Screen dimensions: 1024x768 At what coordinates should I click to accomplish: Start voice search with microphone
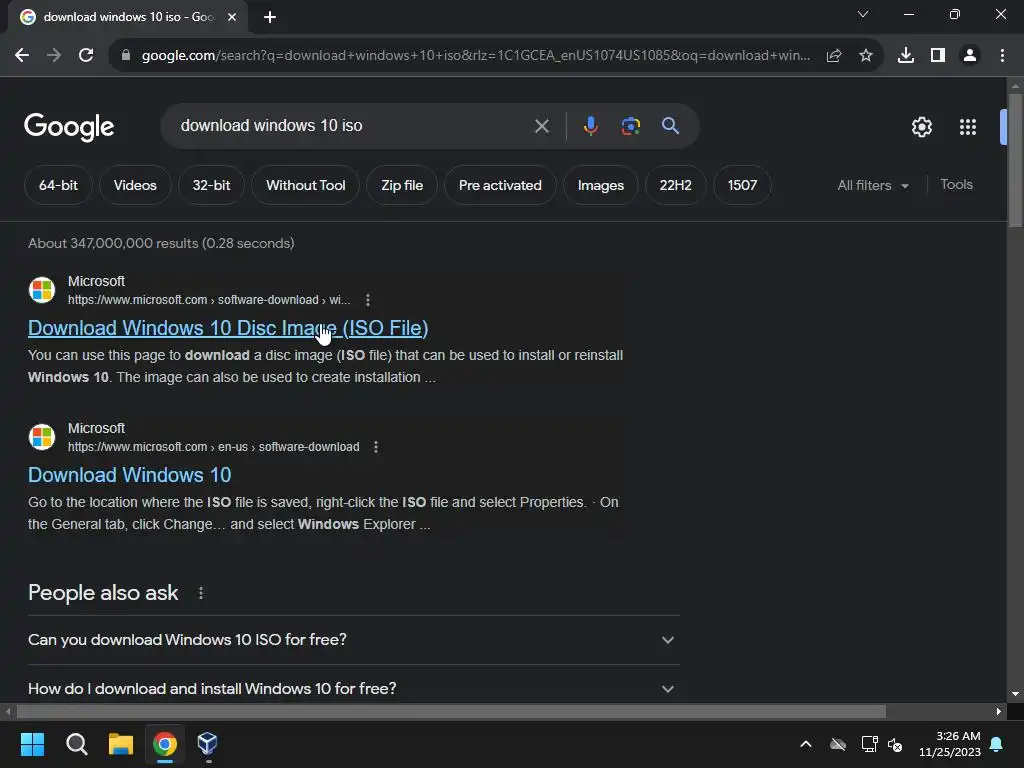[590, 126]
